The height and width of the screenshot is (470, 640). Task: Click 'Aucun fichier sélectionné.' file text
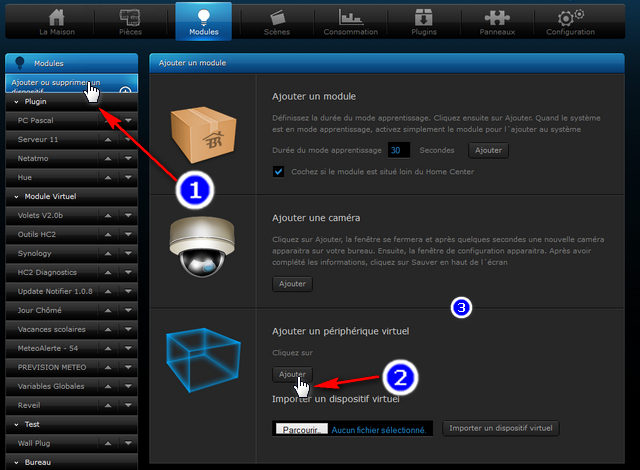[379, 430]
